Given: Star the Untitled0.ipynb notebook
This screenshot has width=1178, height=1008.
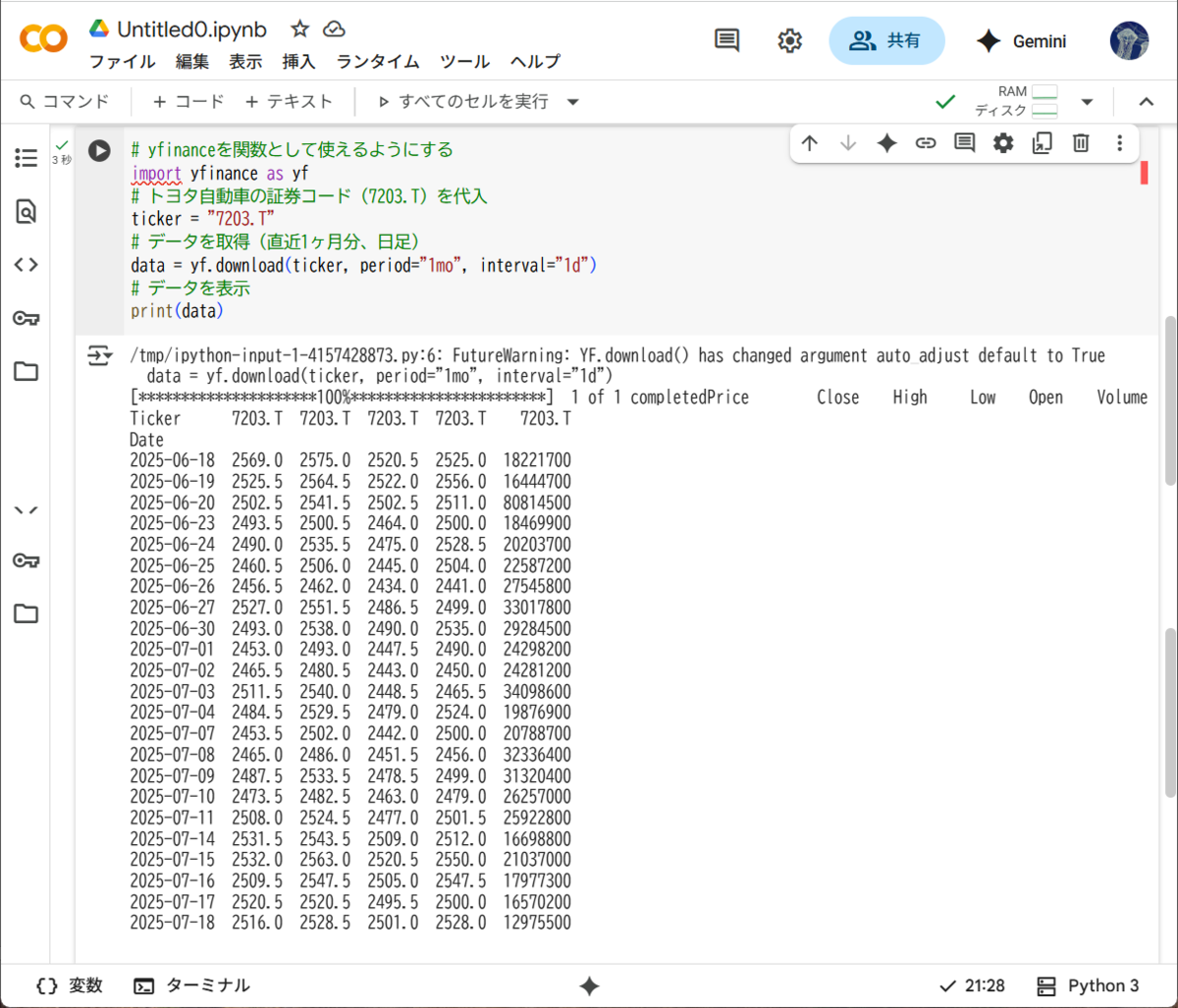Looking at the screenshot, I should coord(299,28).
